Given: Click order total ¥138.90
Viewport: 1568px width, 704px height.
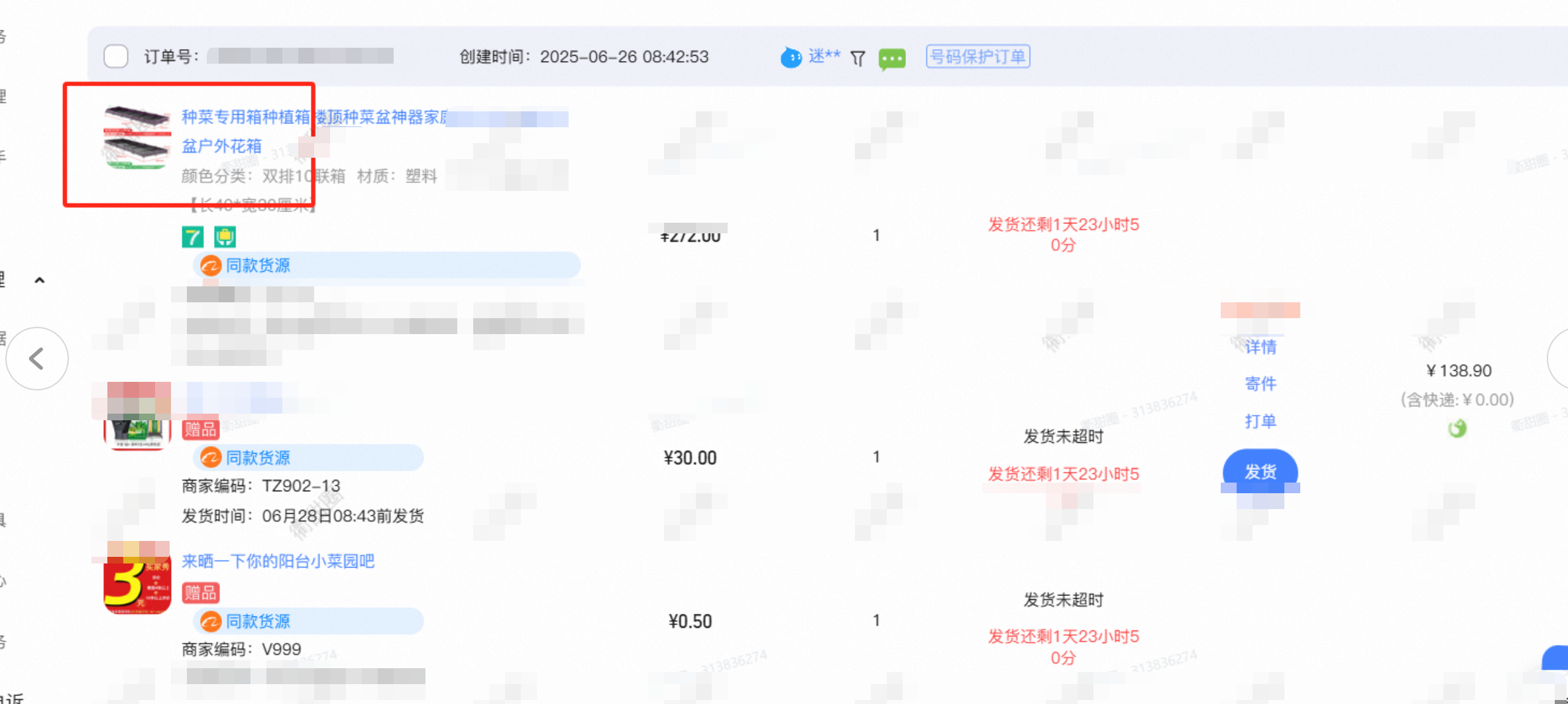Looking at the screenshot, I should [x=1459, y=371].
